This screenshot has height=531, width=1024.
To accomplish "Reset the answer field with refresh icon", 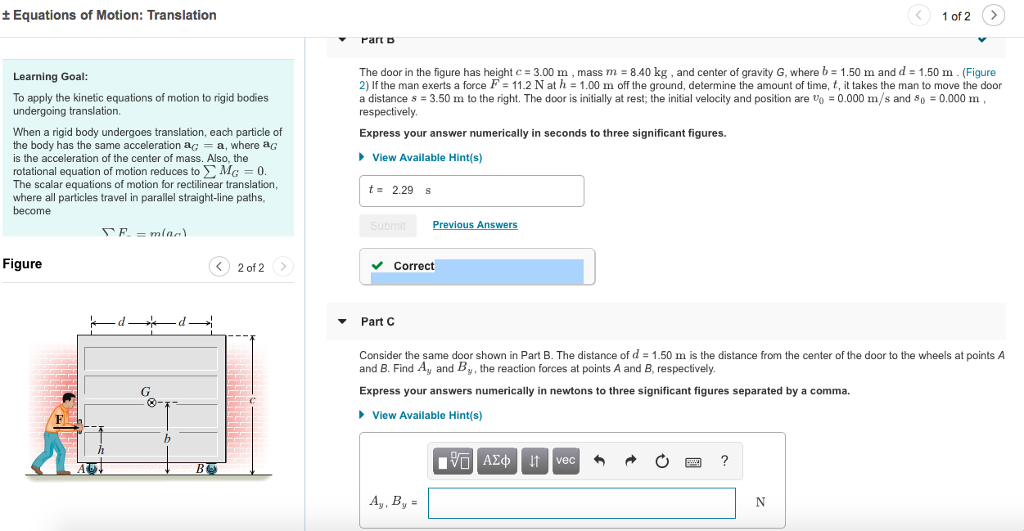I will (x=662, y=461).
